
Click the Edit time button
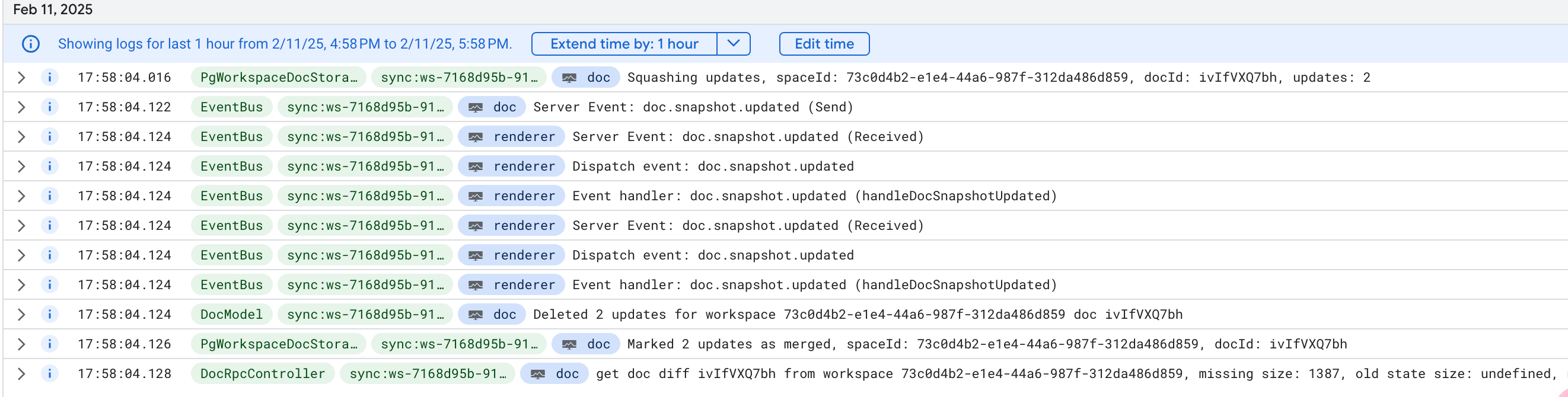click(824, 44)
